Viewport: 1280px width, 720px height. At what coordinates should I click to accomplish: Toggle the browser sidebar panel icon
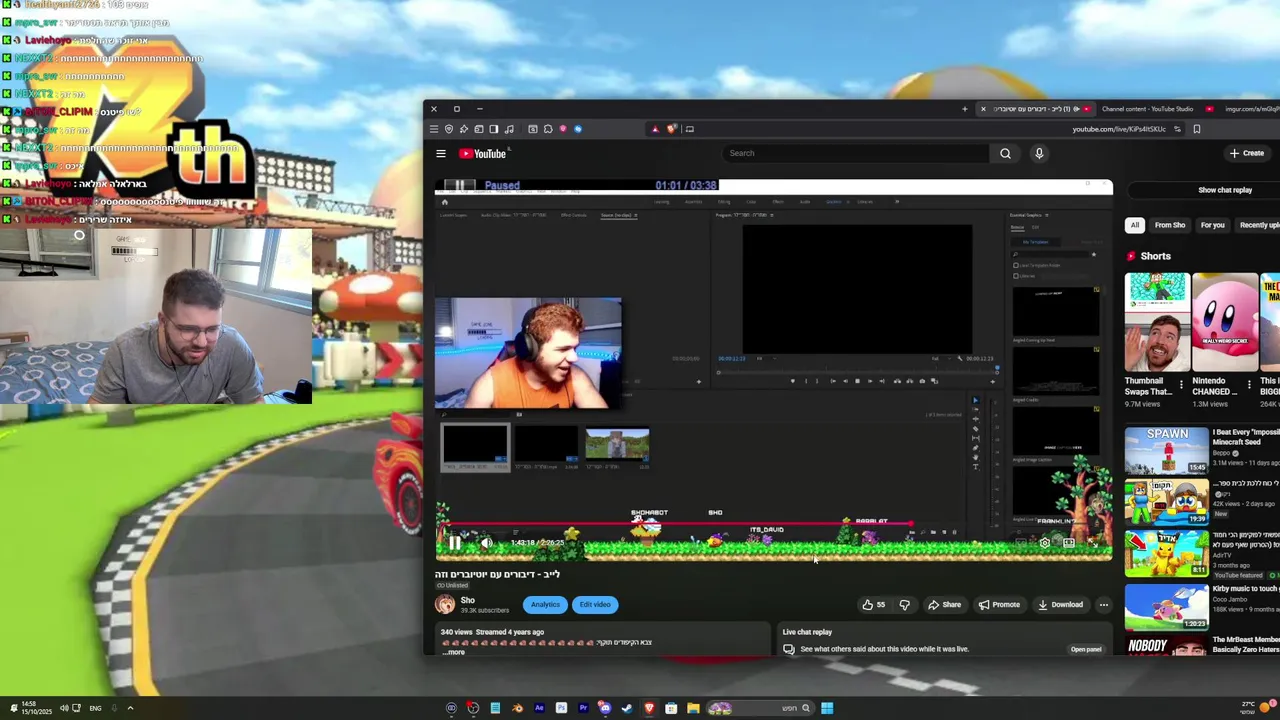[494, 129]
